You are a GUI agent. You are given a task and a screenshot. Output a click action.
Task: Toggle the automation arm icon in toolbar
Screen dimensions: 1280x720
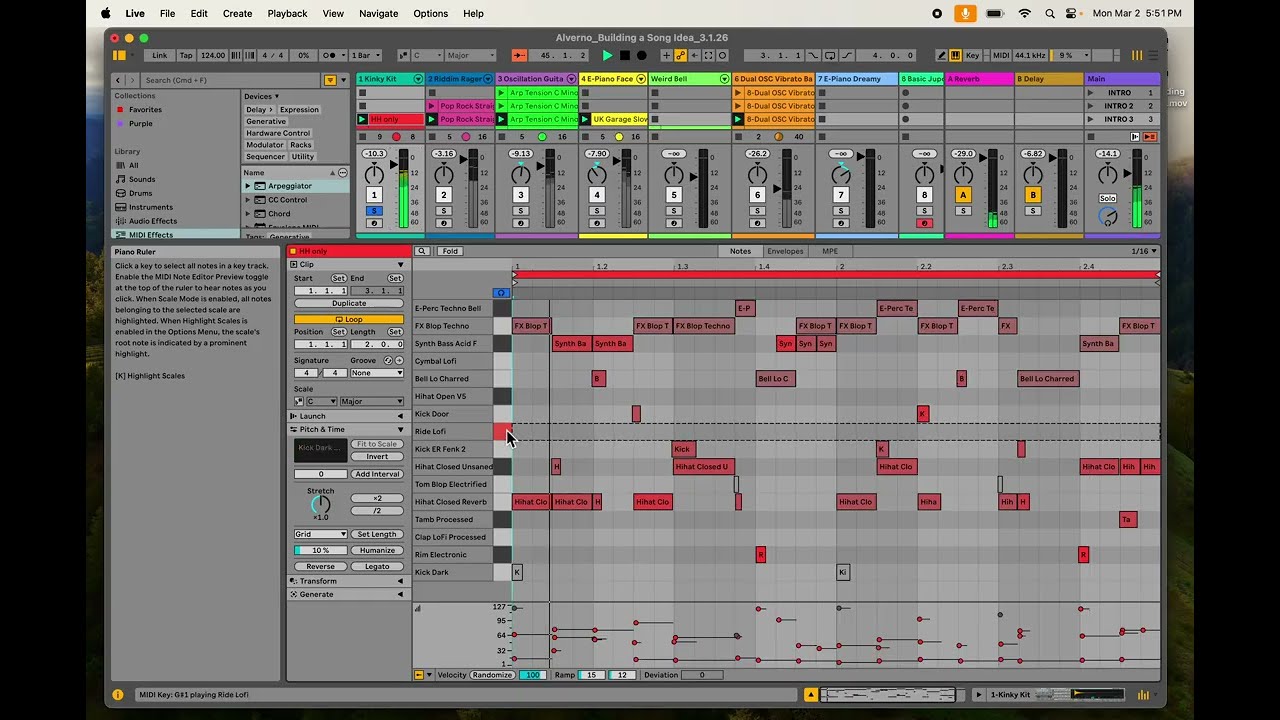(x=679, y=56)
